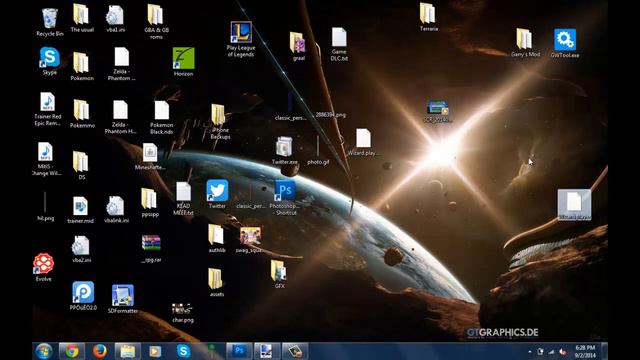Open the DS folder

point(81,165)
